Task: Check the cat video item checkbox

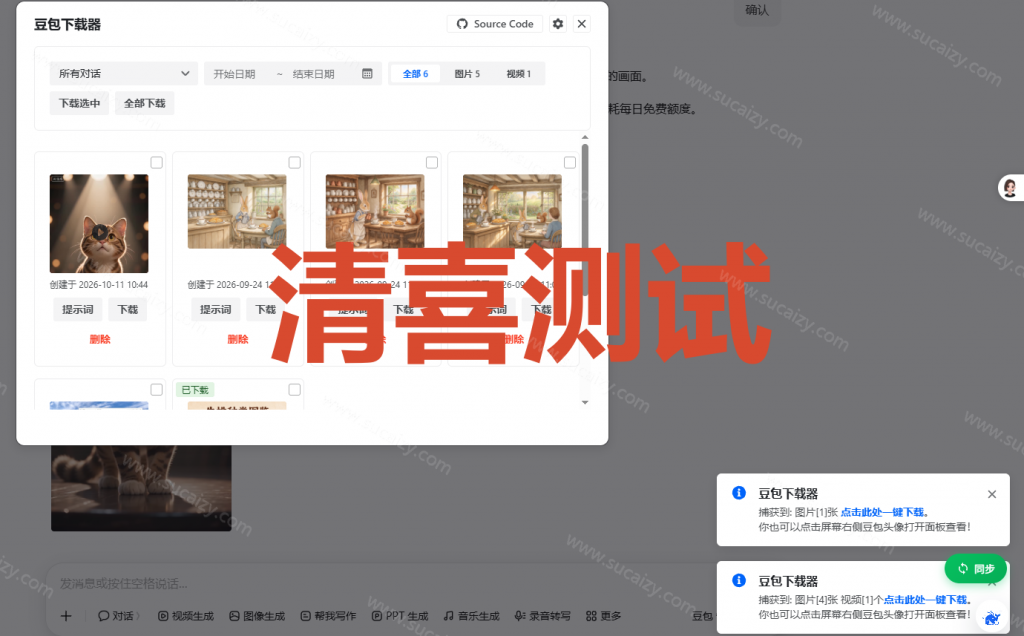Action: click(157, 163)
